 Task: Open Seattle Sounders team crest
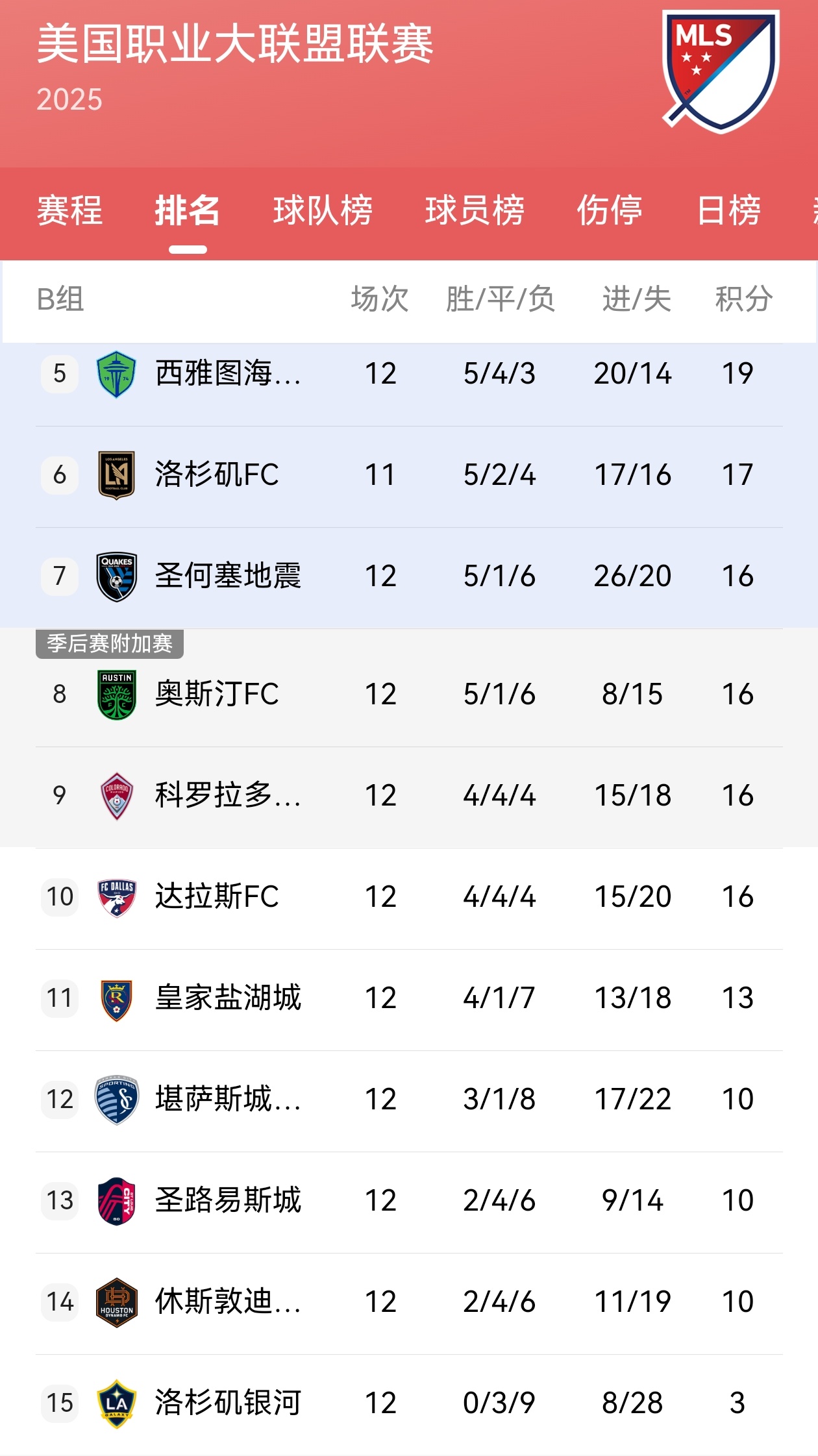pyautogui.click(x=116, y=374)
